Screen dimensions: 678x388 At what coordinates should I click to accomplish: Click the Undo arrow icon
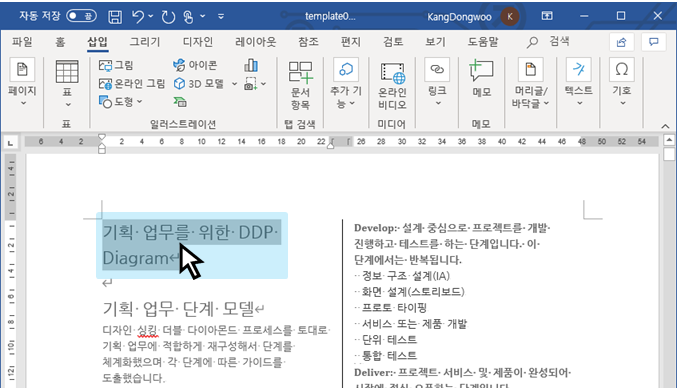pos(138,16)
